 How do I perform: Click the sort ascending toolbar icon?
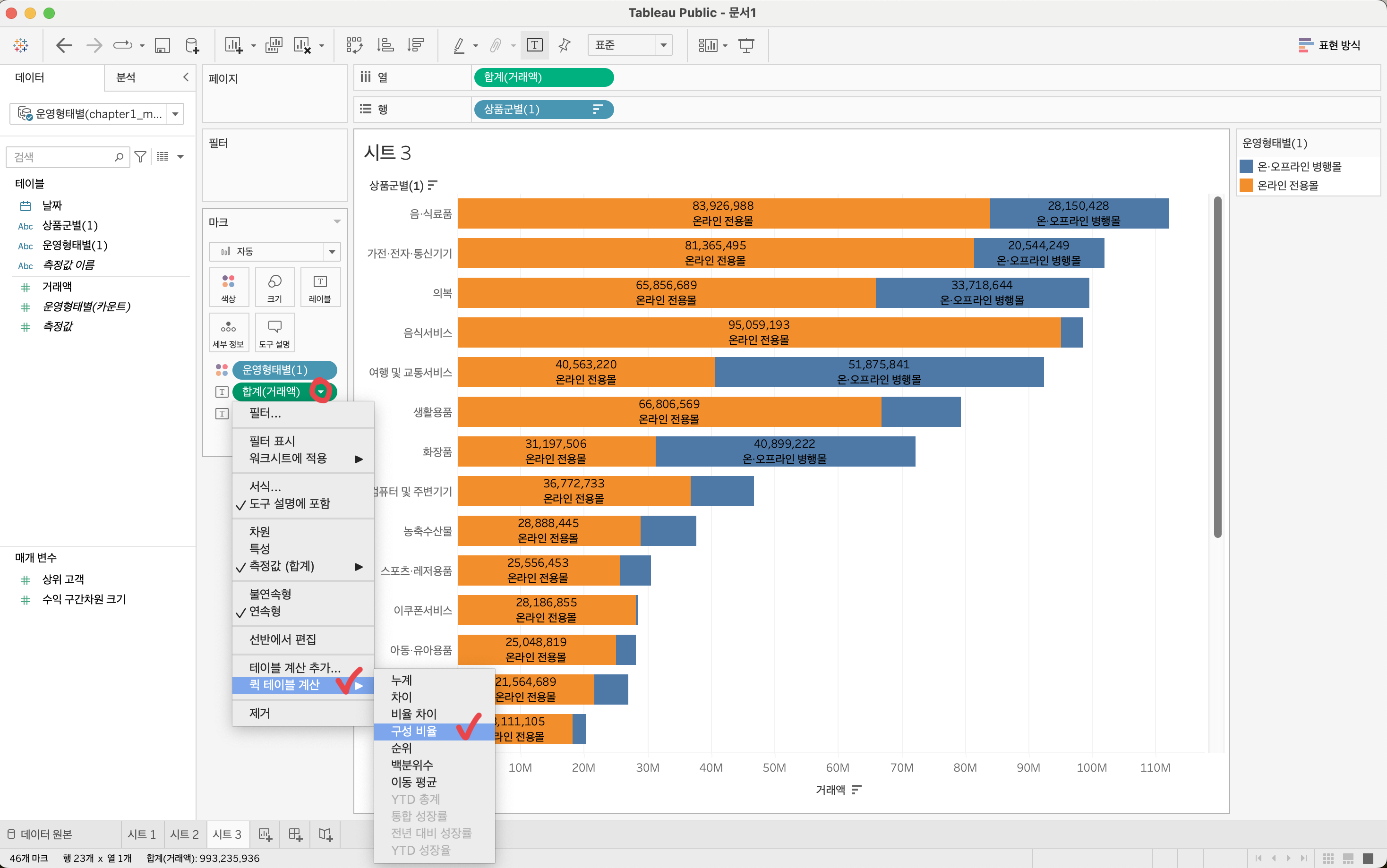point(385,45)
